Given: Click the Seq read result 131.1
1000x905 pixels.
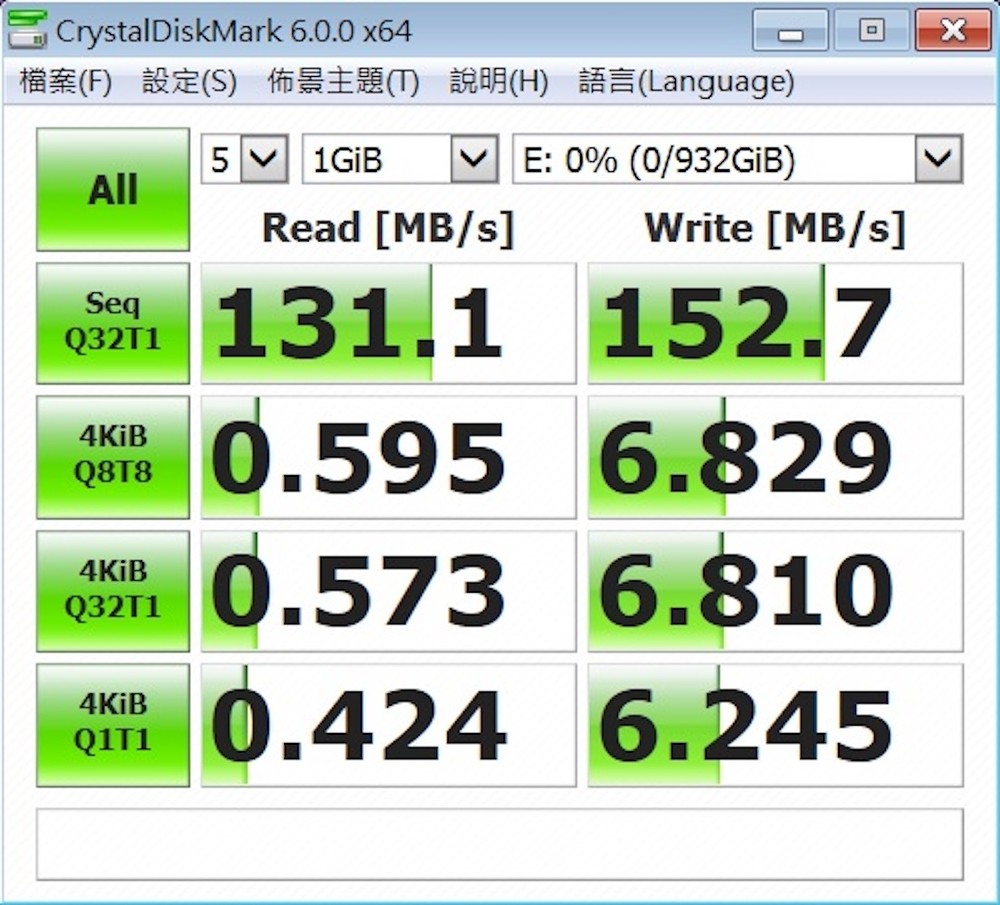Looking at the screenshot, I should [388, 323].
